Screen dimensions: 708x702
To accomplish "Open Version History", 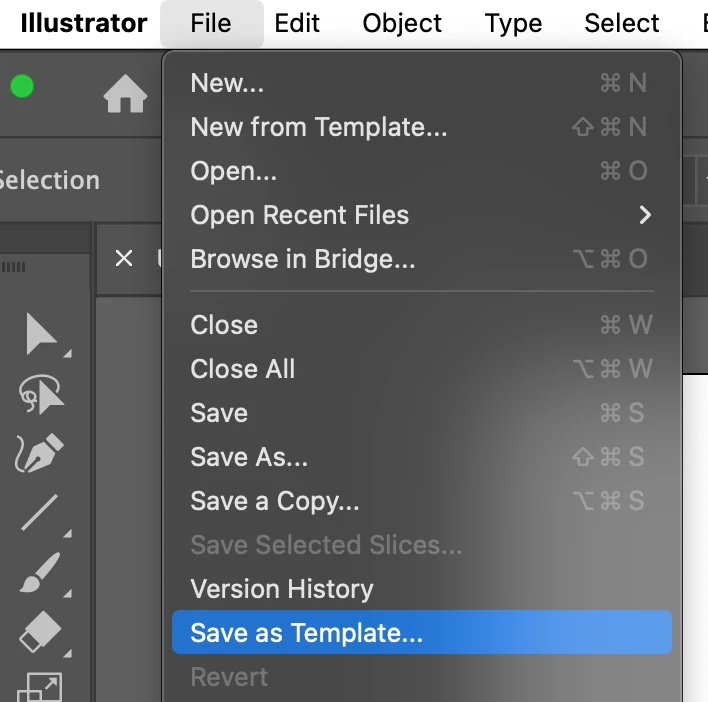I will coord(281,589).
